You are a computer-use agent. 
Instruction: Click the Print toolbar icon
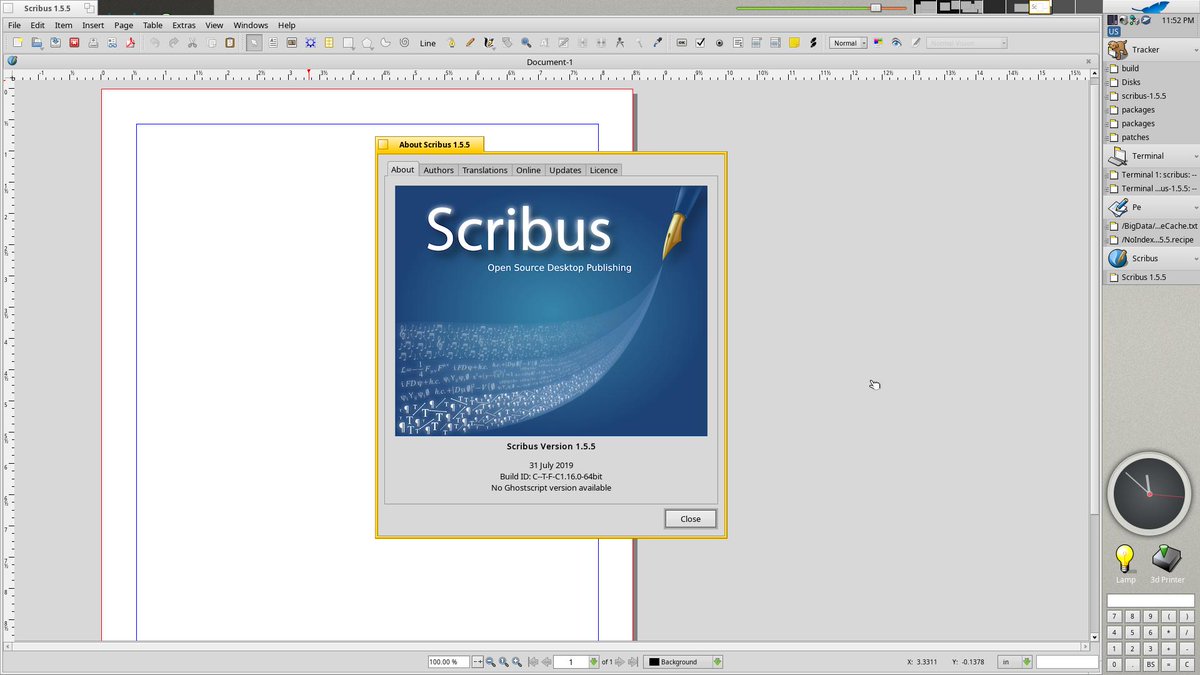tap(93, 43)
